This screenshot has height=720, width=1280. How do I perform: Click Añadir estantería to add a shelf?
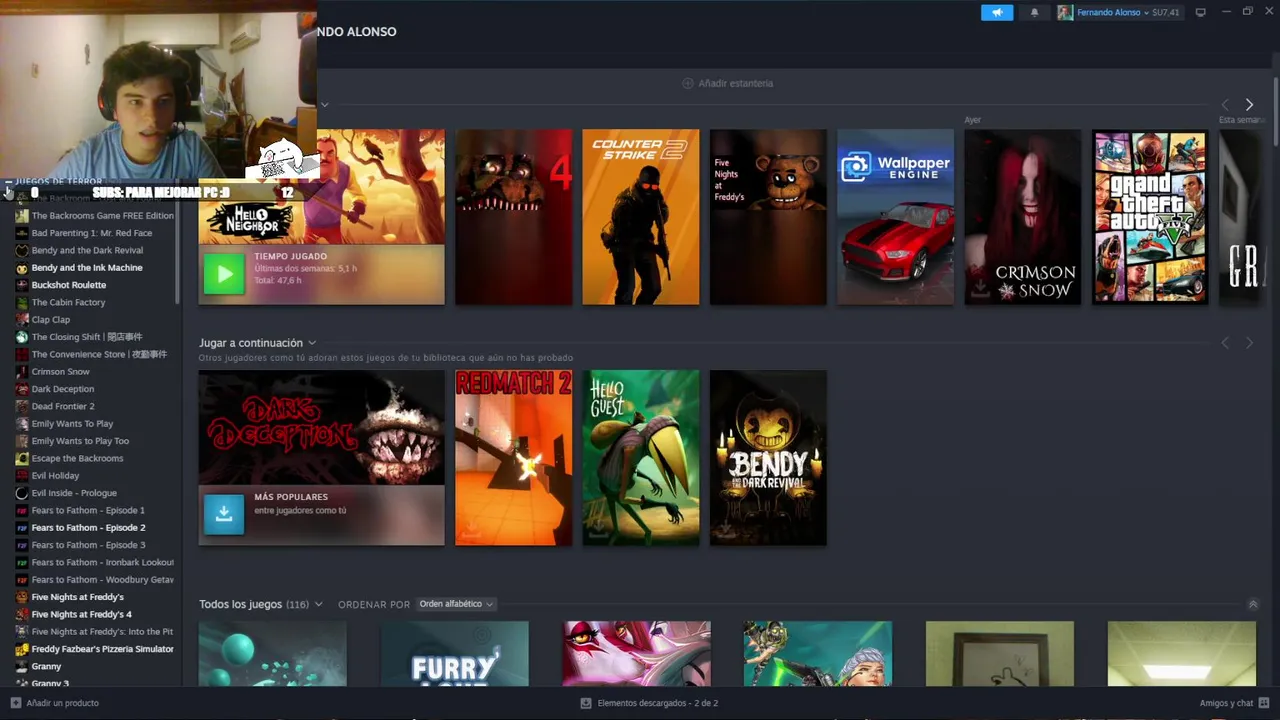tap(727, 83)
